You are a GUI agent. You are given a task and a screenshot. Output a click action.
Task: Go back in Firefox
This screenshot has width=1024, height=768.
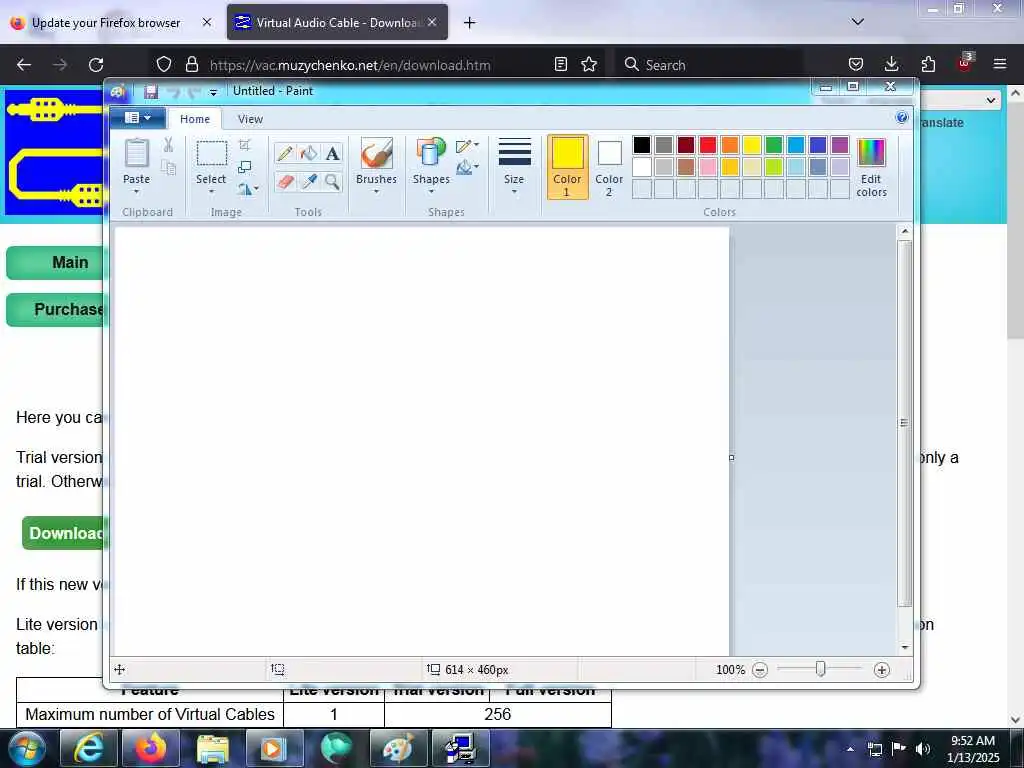pos(24,65)
